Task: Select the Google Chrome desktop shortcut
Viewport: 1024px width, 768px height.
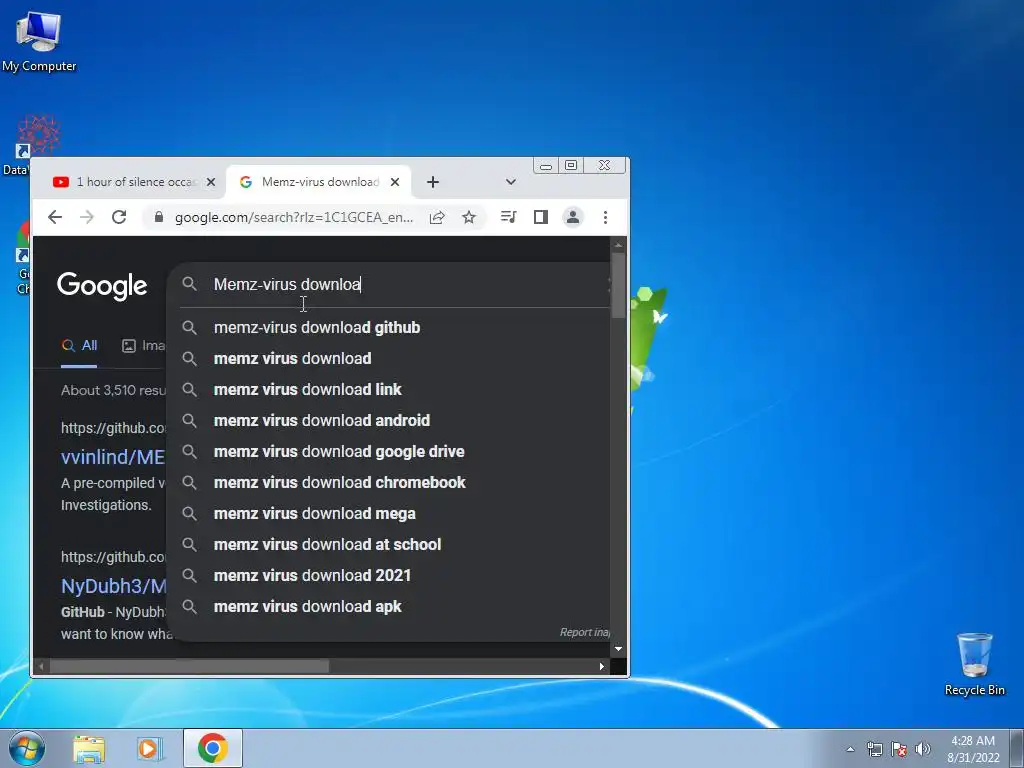Action: pyautogui.click(x=24, y=258)
